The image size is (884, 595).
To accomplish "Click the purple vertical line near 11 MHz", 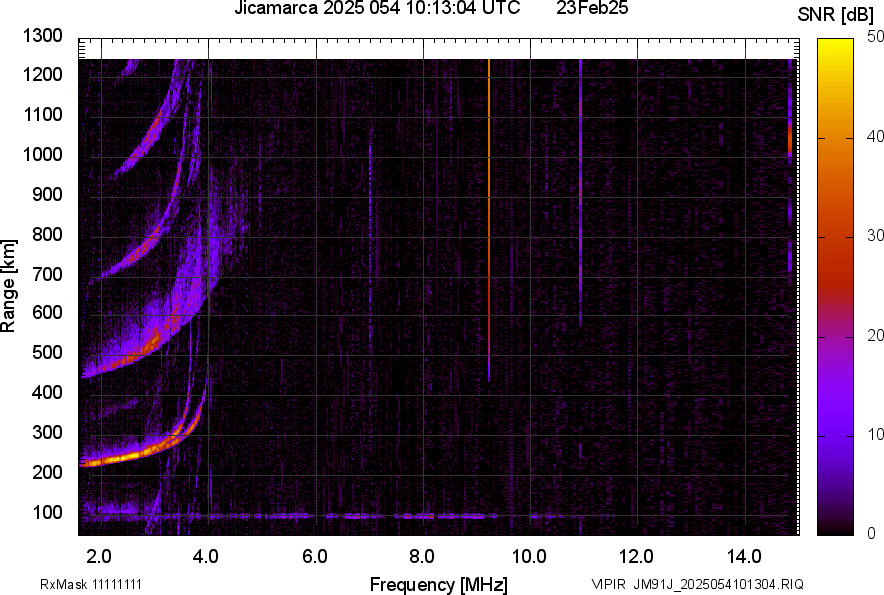I will coord(580,200).
